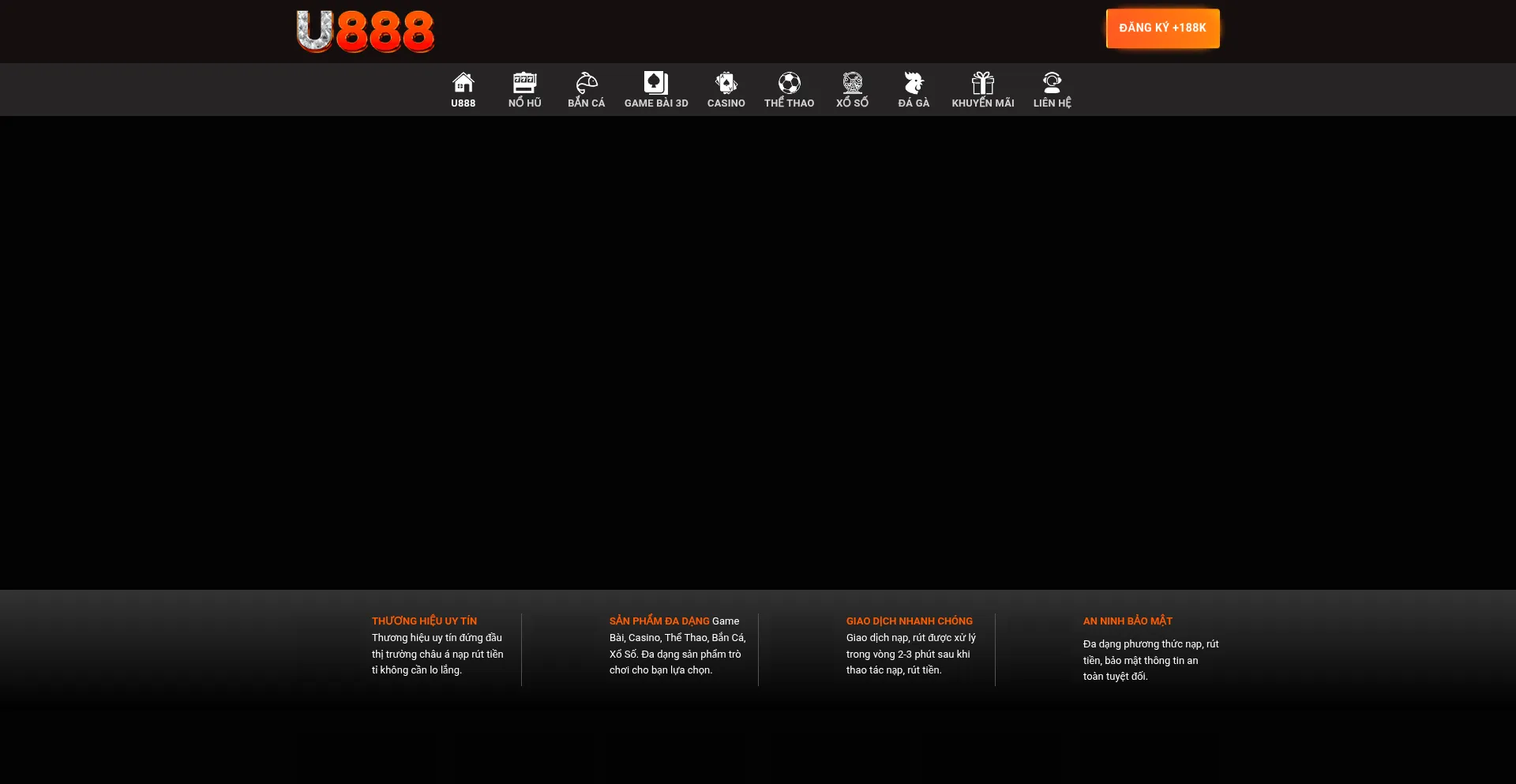
Task: Click the gift box Khuyến Mãi icon
Action: 982,82
